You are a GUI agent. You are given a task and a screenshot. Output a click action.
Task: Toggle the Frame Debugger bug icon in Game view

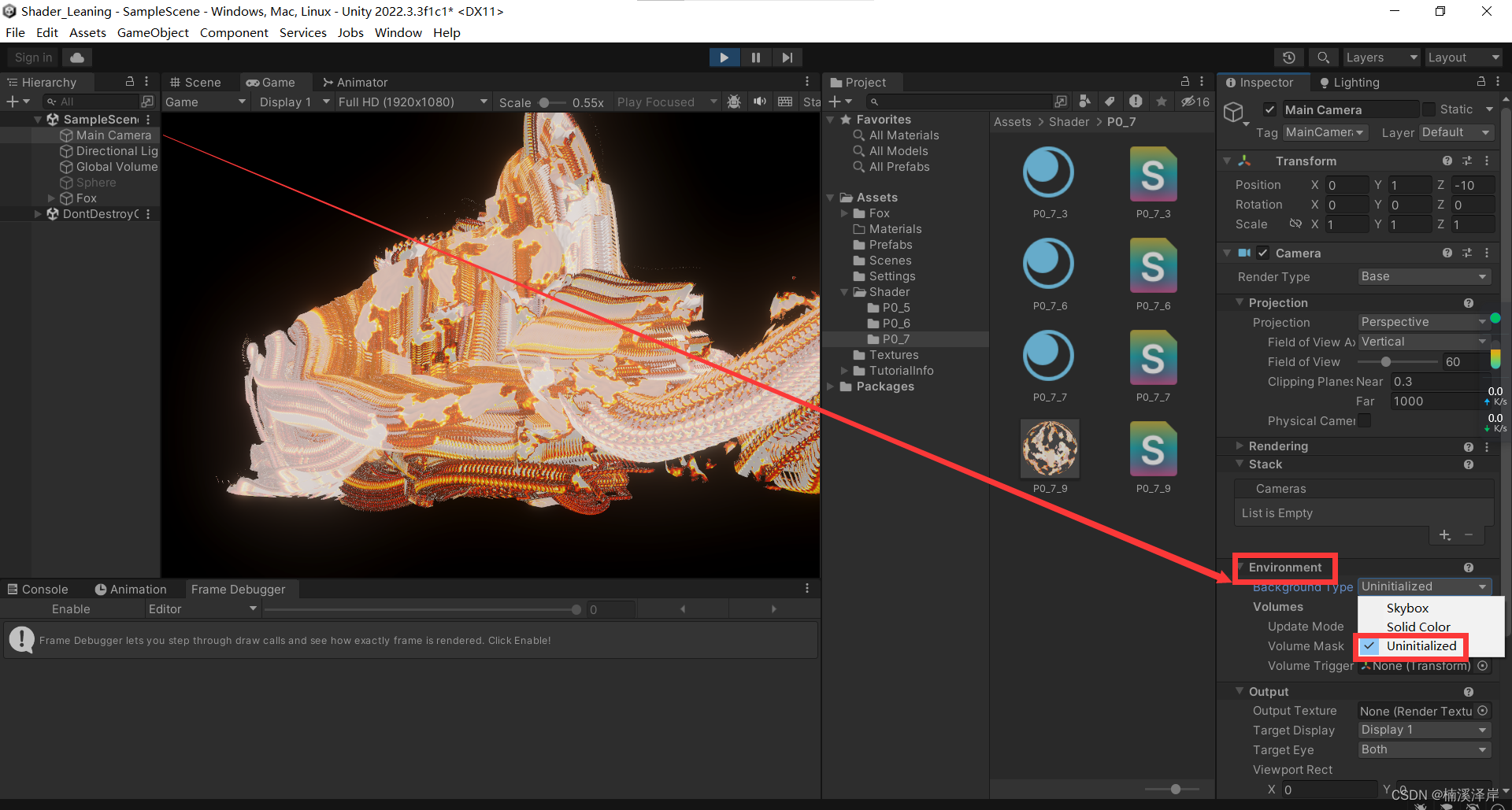point(734,102)
